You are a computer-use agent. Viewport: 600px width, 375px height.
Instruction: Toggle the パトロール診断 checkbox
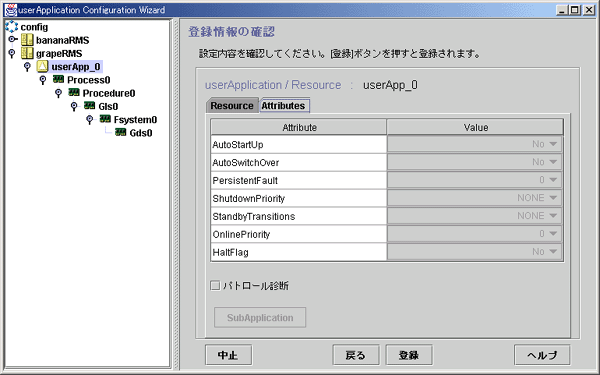(215, 285)
